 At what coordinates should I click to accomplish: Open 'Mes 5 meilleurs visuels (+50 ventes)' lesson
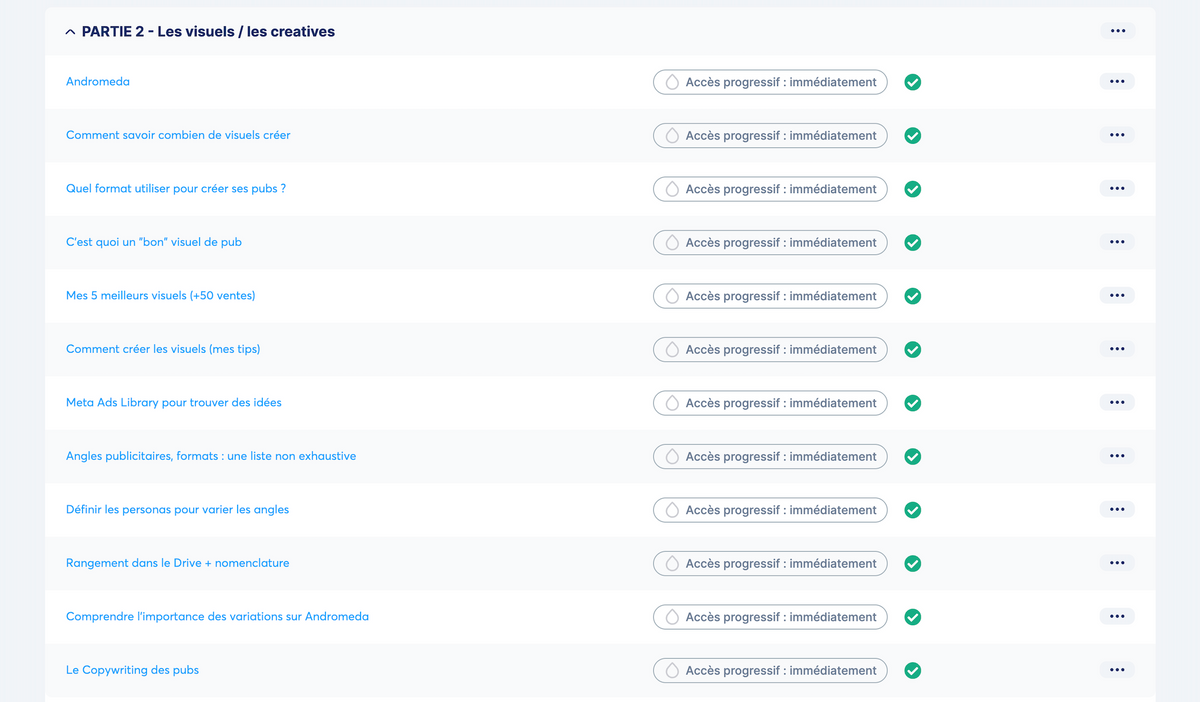161,296
